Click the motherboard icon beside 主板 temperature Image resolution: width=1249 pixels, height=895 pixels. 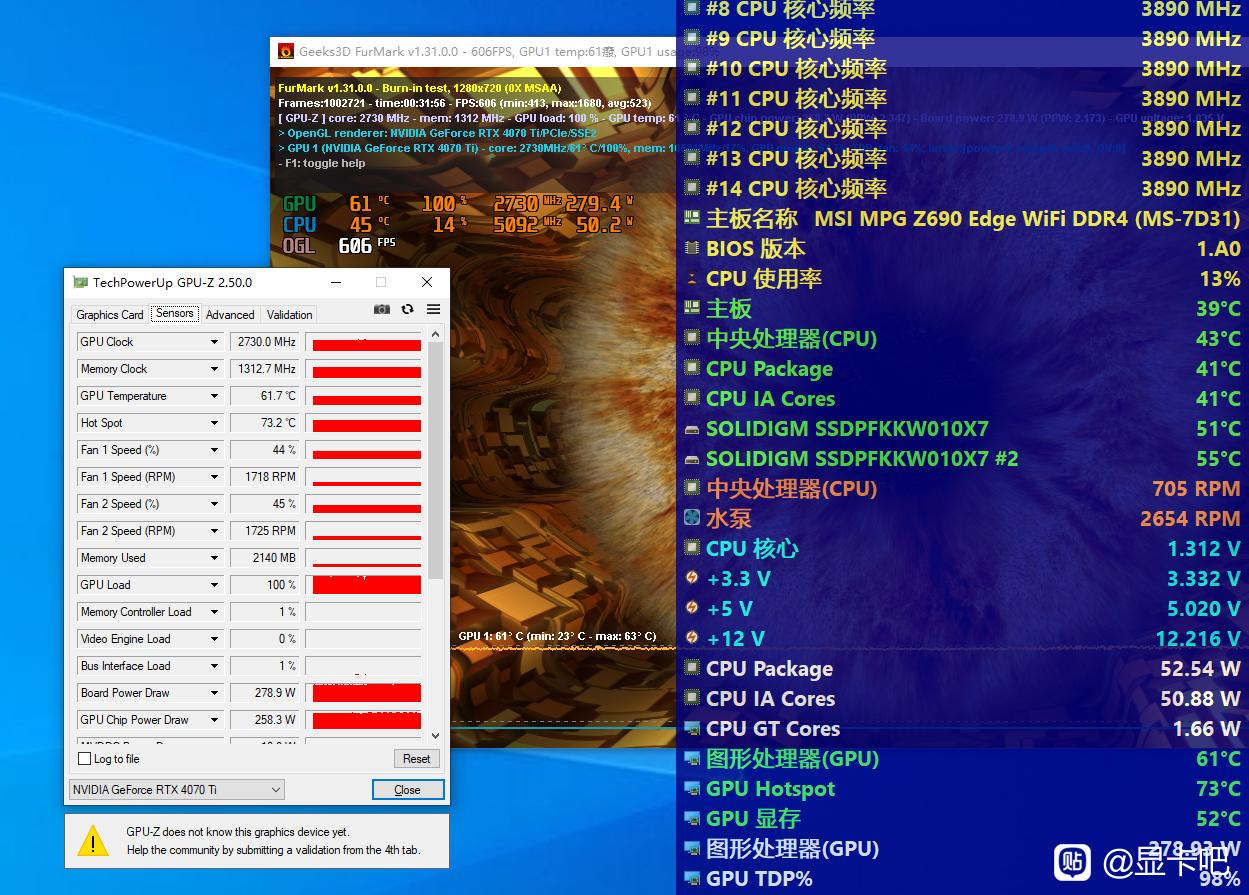692,308
